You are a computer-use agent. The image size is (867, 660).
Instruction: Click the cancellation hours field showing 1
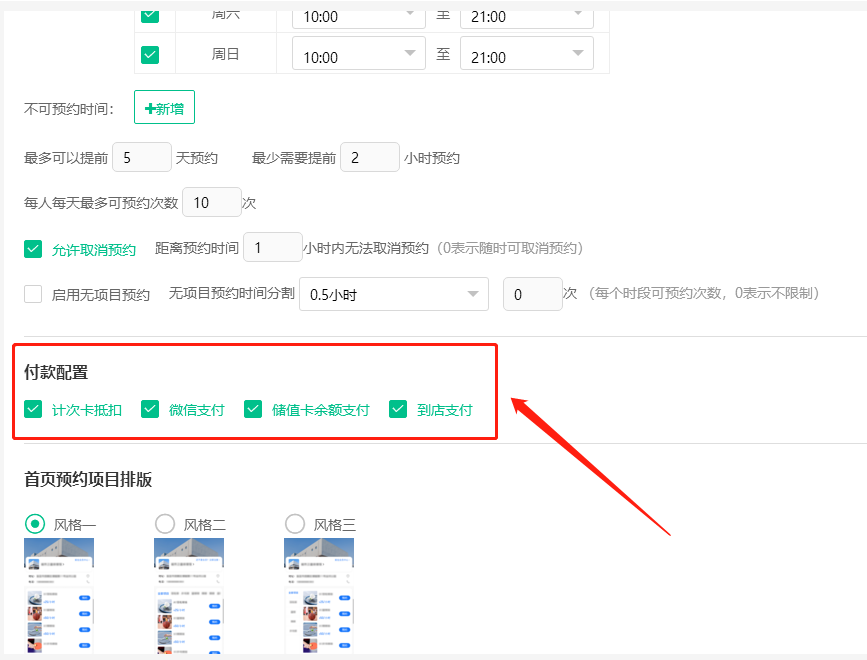[x=272, y=248]
